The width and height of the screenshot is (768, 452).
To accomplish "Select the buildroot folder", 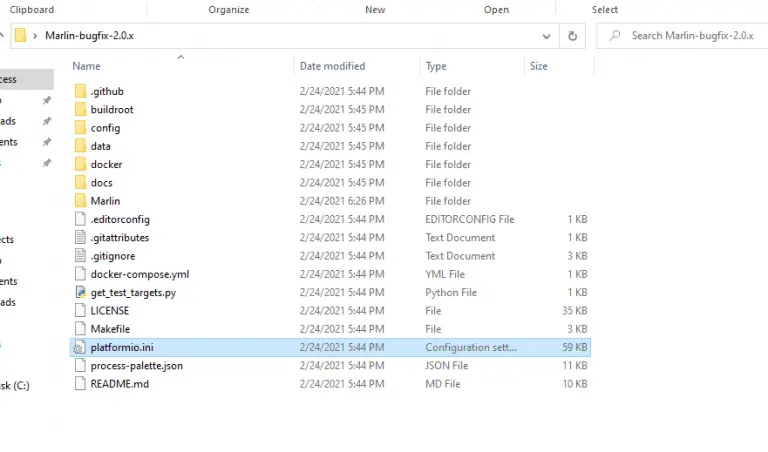I will pyautogui.click(x=111, y=109).
